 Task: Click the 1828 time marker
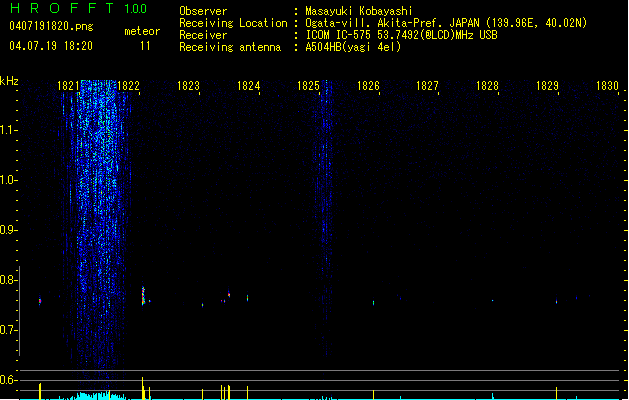[x=487, y=86]
